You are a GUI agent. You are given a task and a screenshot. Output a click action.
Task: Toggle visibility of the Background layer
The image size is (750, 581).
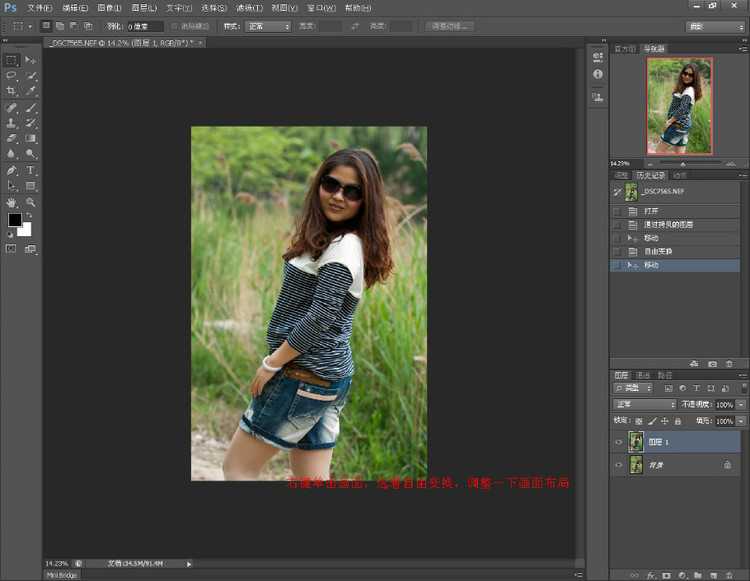618,465
